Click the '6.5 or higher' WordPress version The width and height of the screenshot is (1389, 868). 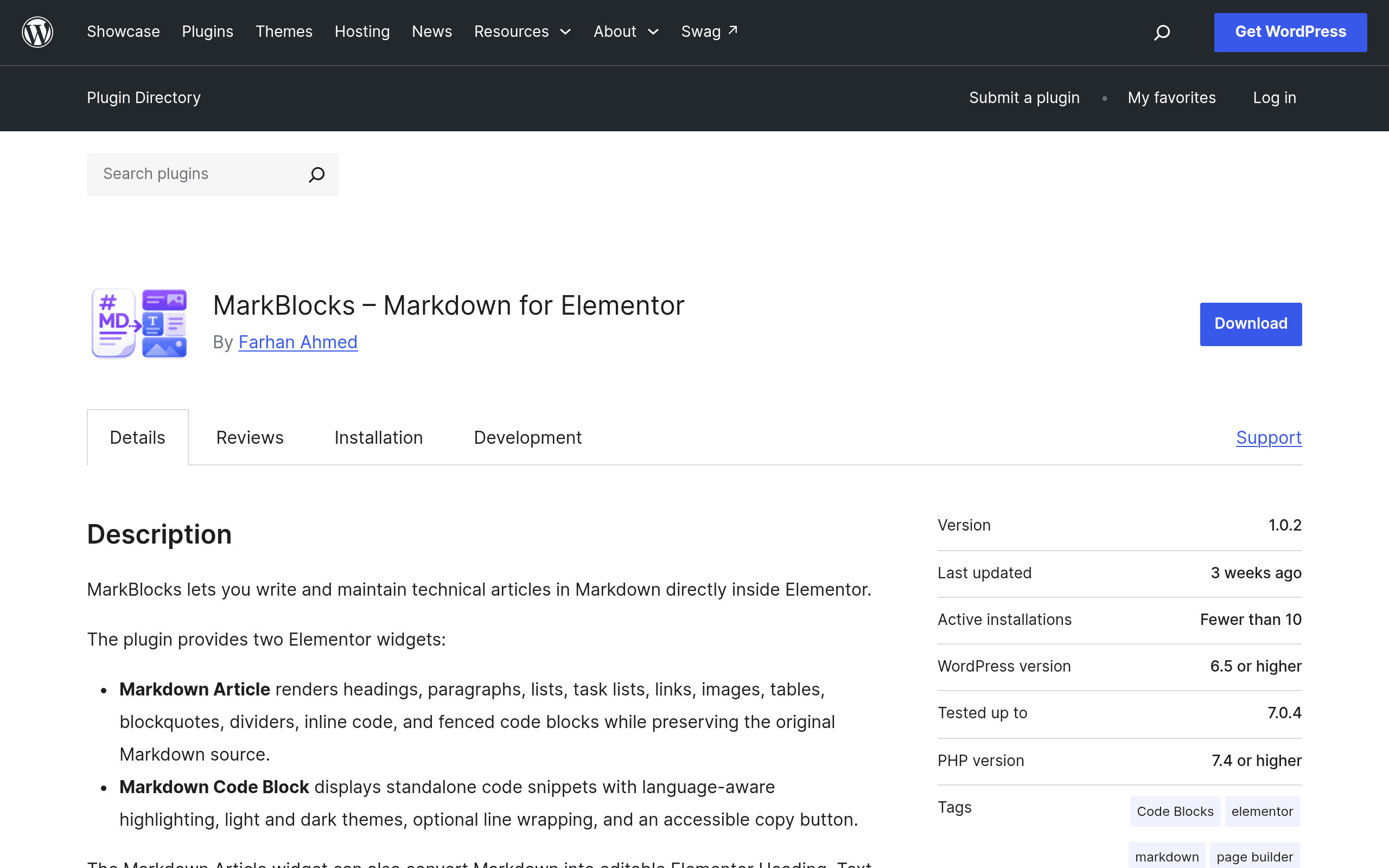pyautogui.click(x=1256, y=666)
